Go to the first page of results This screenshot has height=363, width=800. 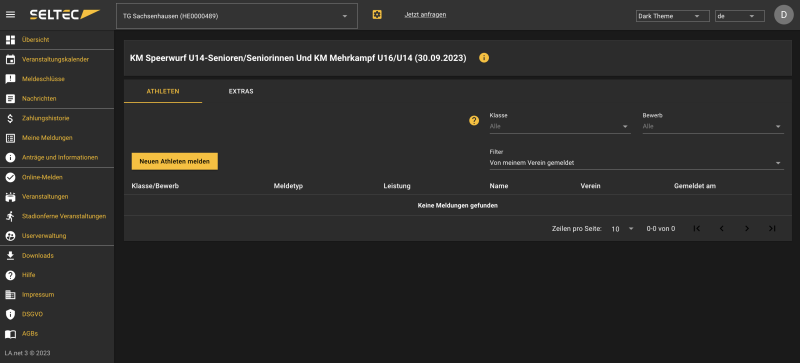697,229
